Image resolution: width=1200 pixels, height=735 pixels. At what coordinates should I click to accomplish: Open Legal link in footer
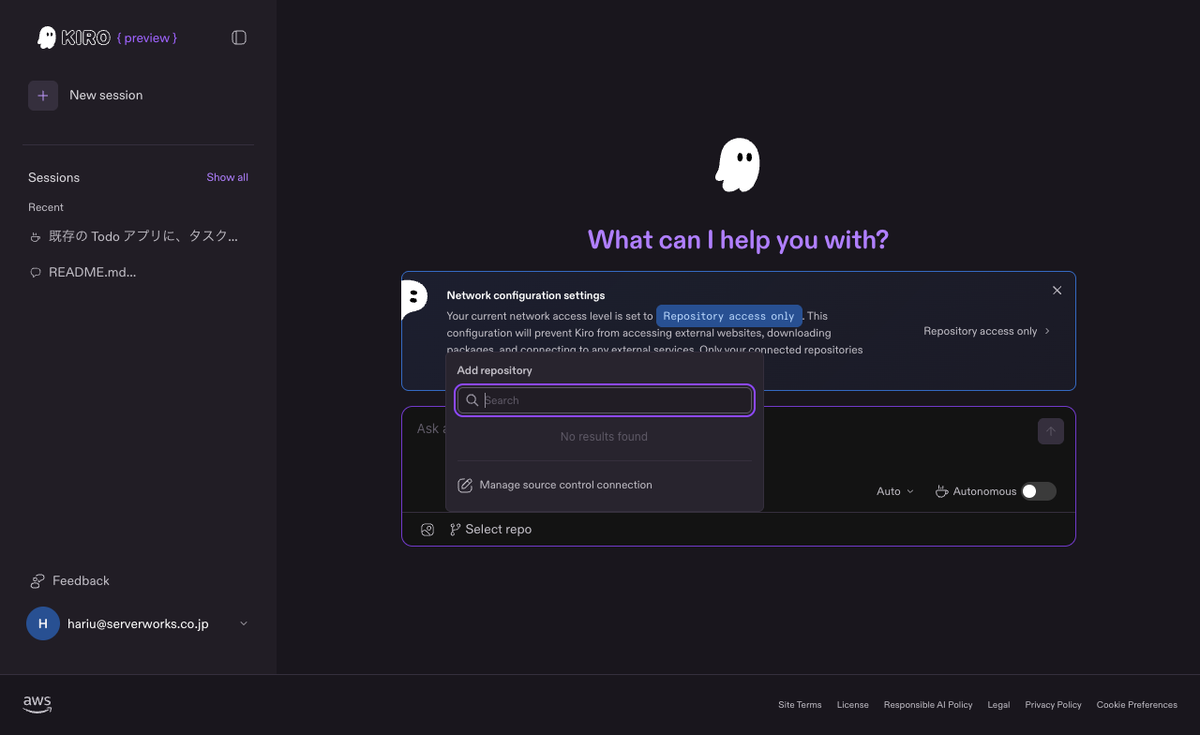pyautogui.click(x=999, y=705)
